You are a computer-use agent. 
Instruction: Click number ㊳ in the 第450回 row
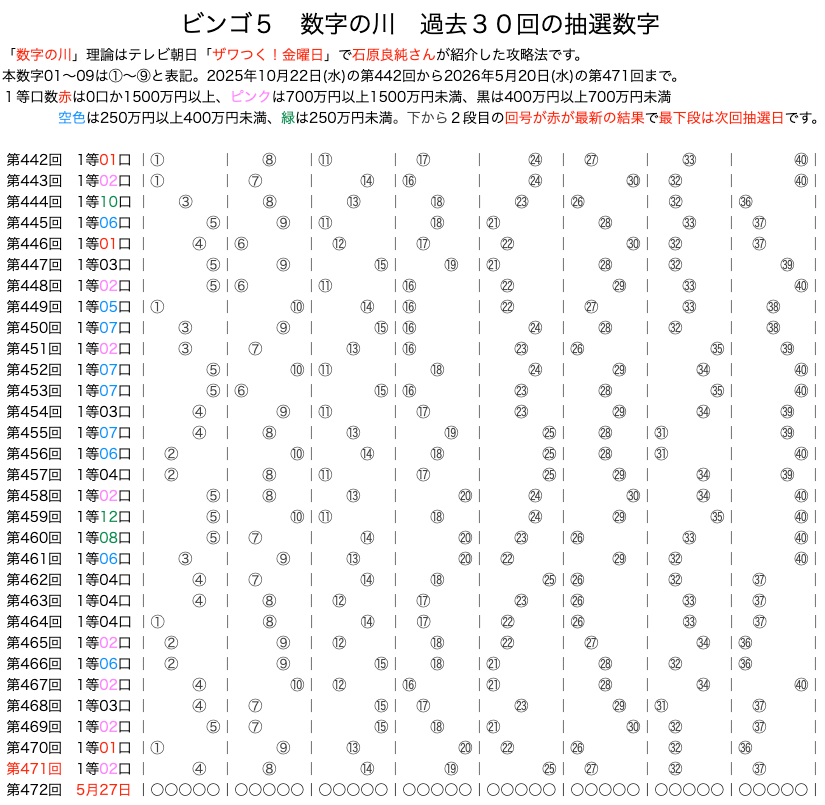click(x=773, y=328)
